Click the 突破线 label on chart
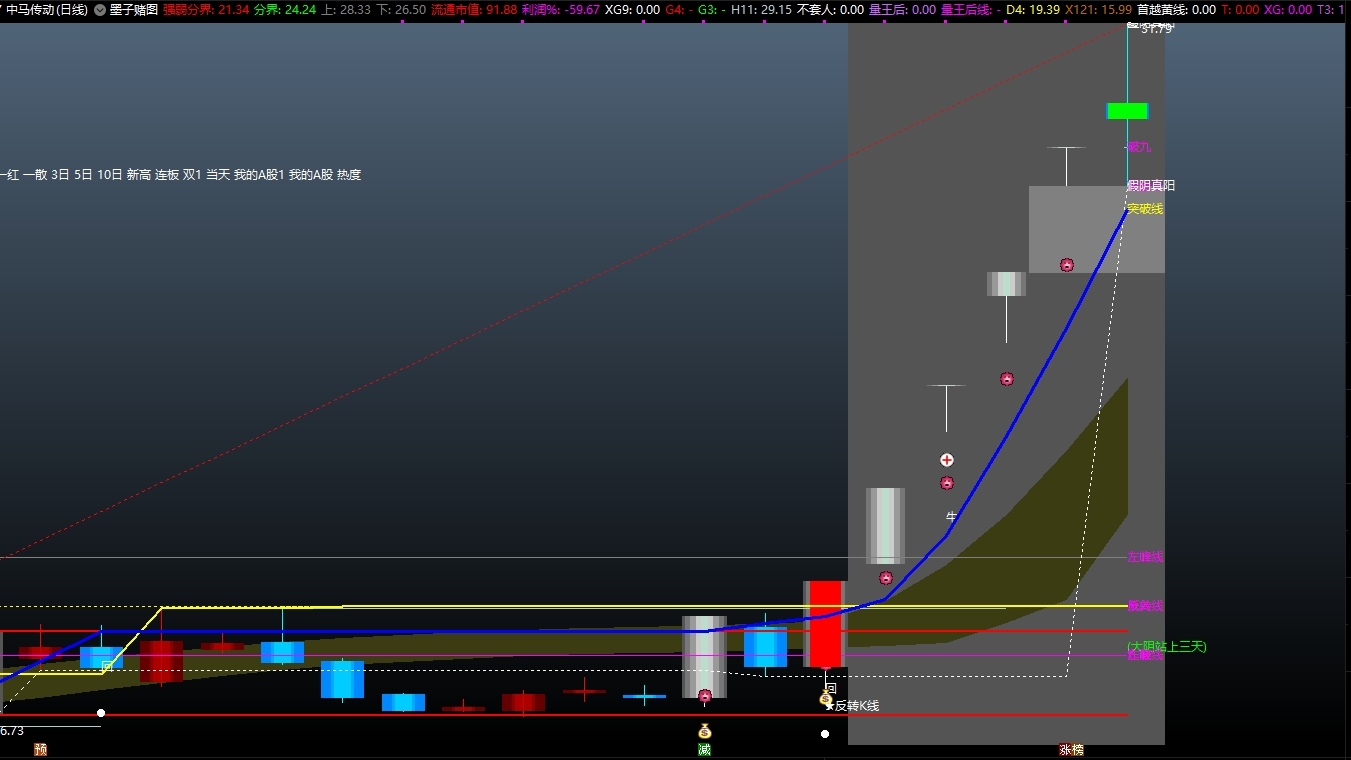The image size is (1351, 760). coord(1145,209)
